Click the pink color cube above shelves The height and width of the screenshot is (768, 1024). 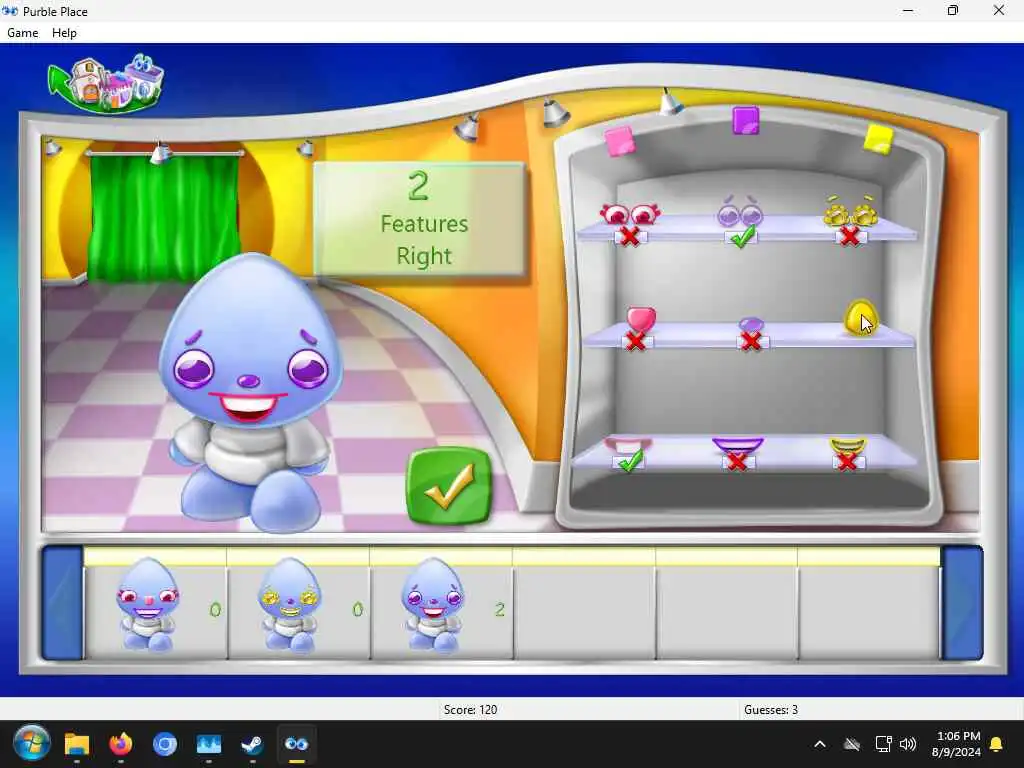tap(619, 141)
